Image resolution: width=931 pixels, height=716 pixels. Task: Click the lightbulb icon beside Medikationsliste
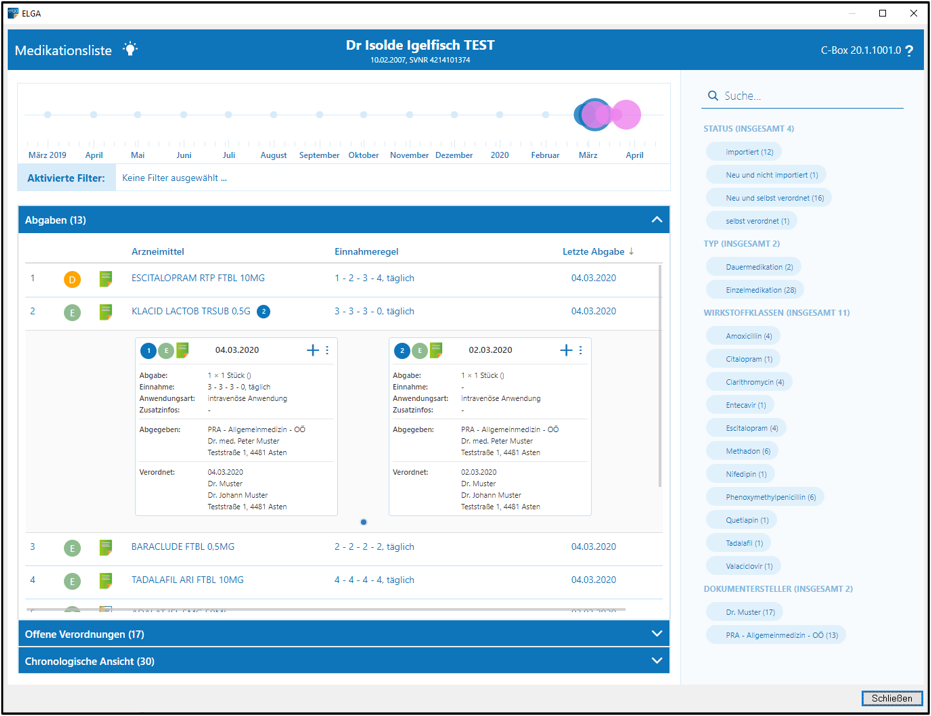coord(130,49)
